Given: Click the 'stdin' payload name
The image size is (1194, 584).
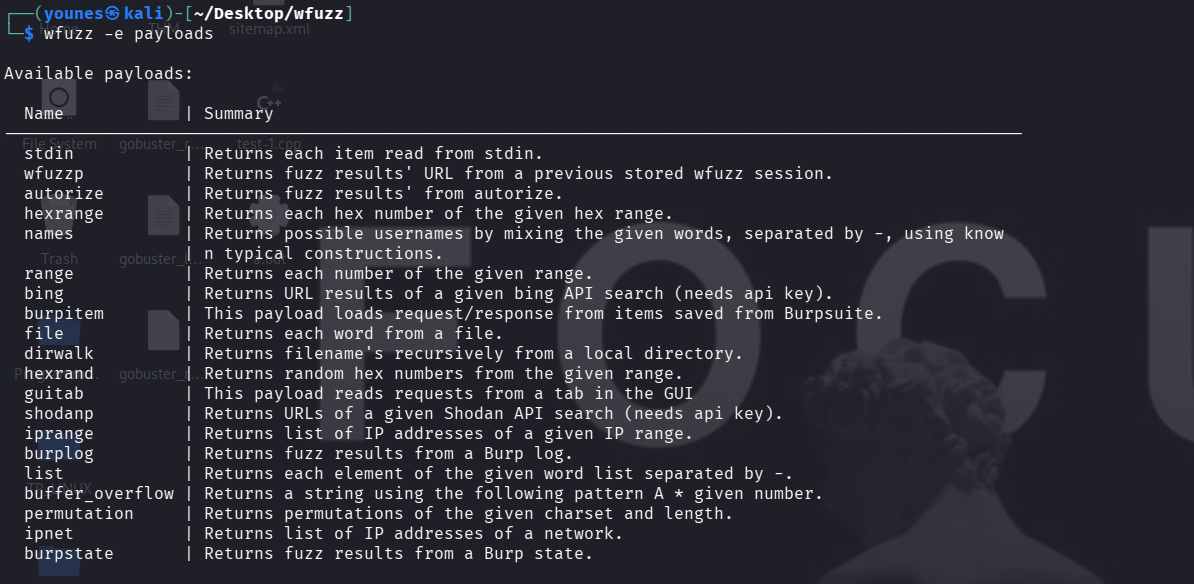Looking at the screenshot, I should point(49,153).
